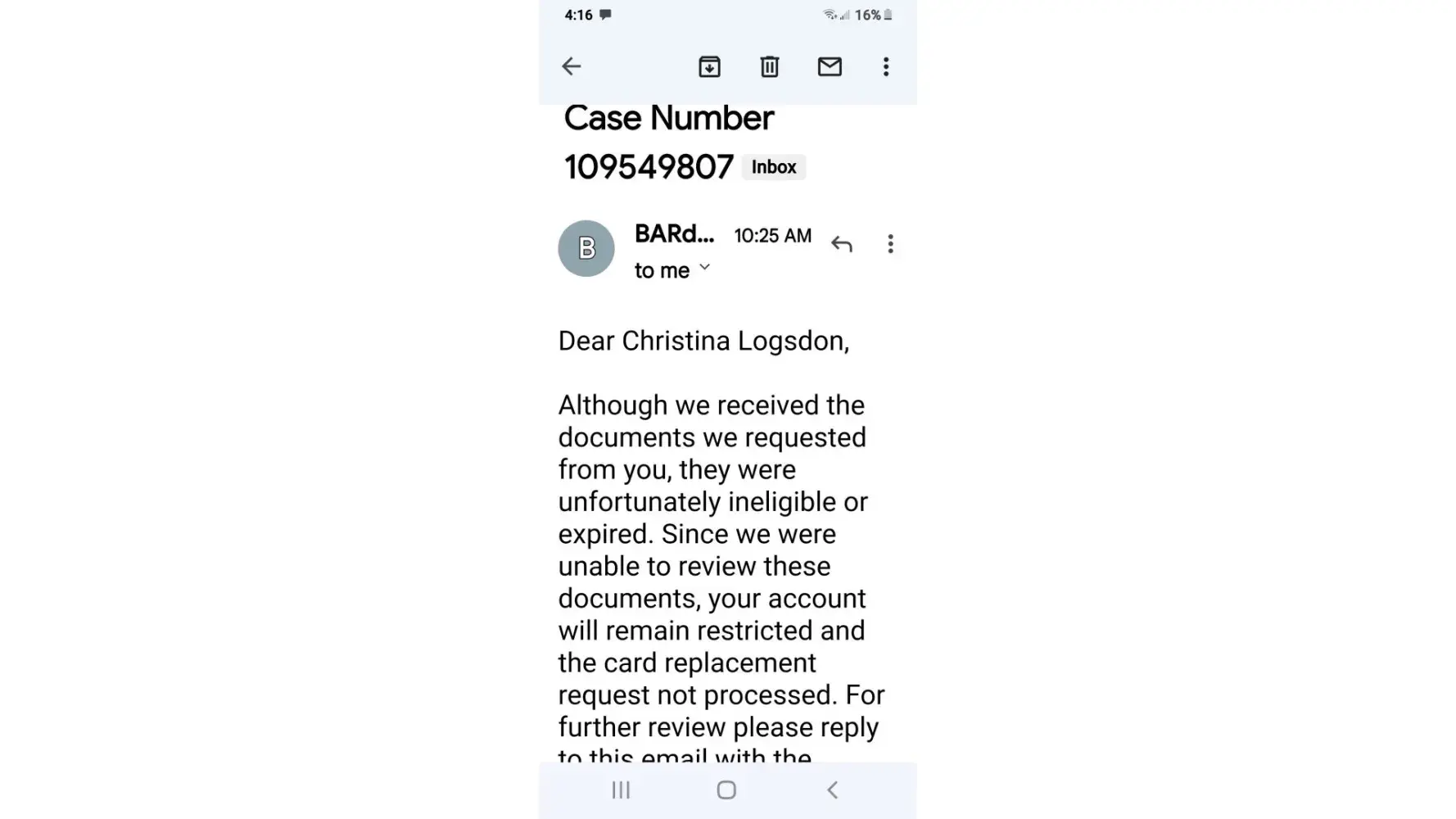Tap the sender name BARd...

674,234
